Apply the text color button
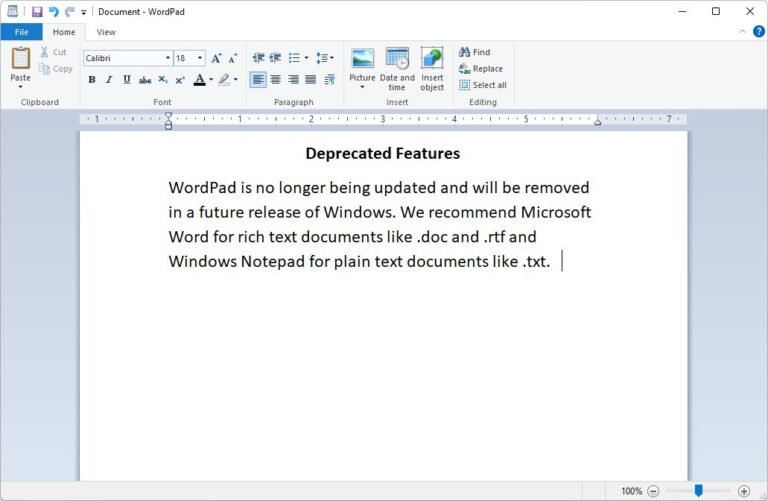Screen dimensions: 768x501 tap(199, 80)
